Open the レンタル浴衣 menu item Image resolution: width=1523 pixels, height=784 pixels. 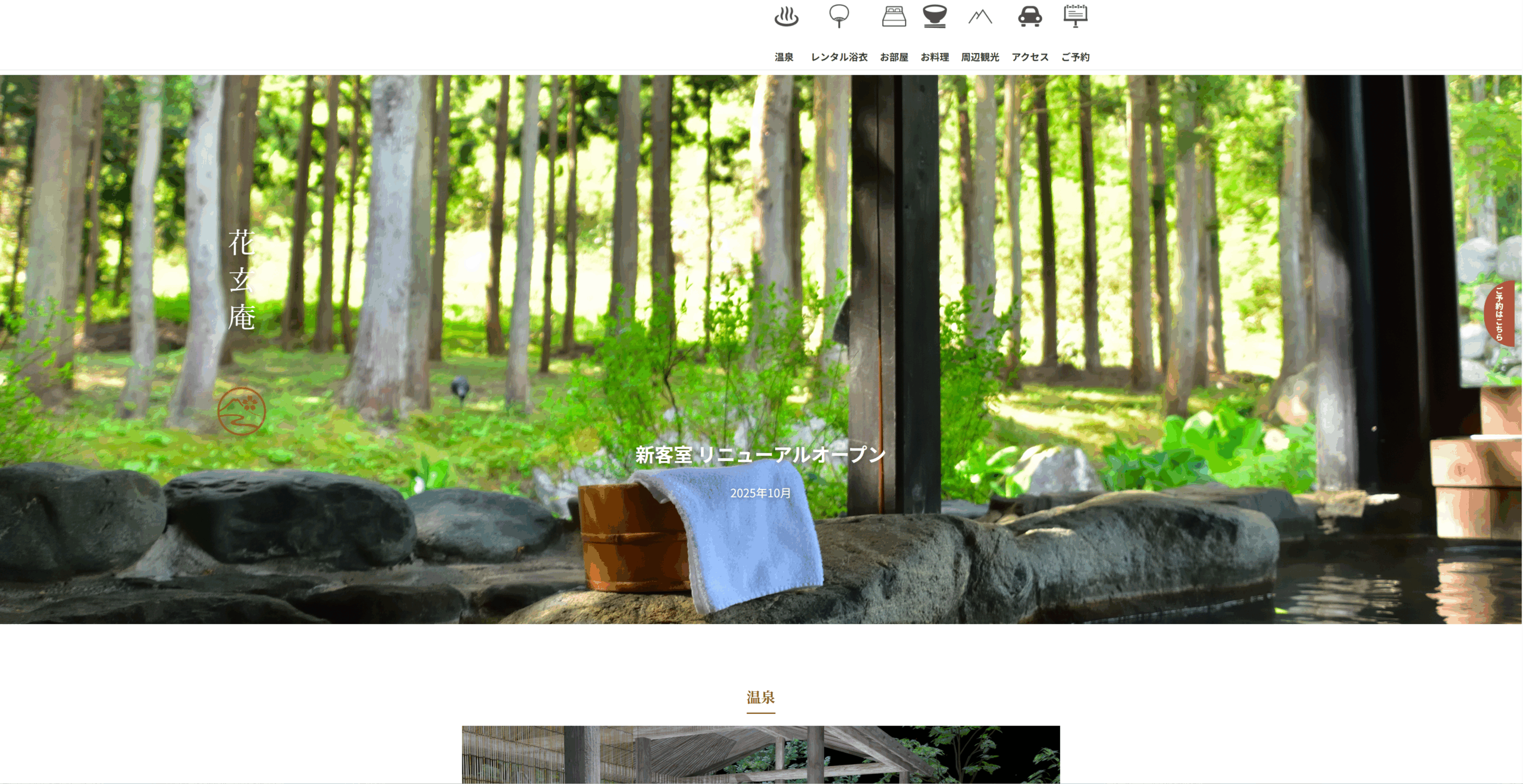pyautogui.click(x=839, y=57)
